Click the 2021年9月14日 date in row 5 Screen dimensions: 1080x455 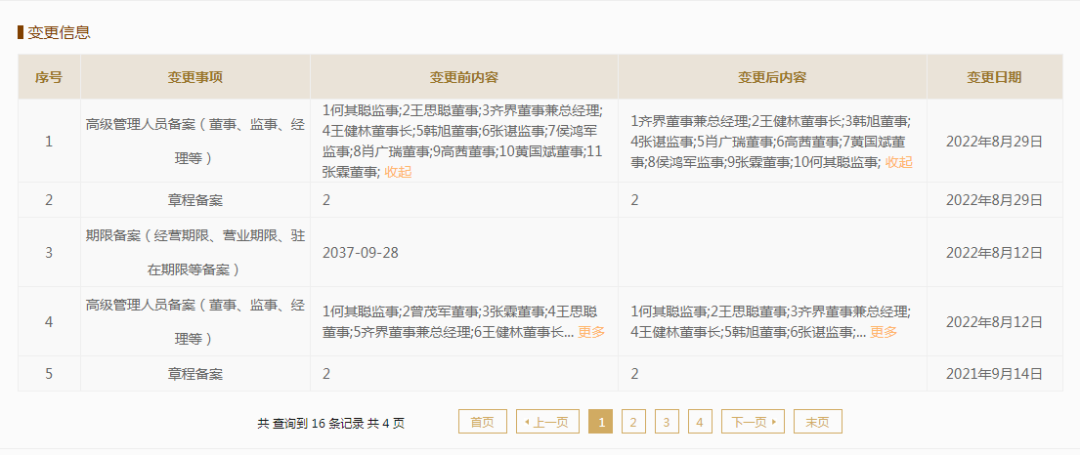994,373
